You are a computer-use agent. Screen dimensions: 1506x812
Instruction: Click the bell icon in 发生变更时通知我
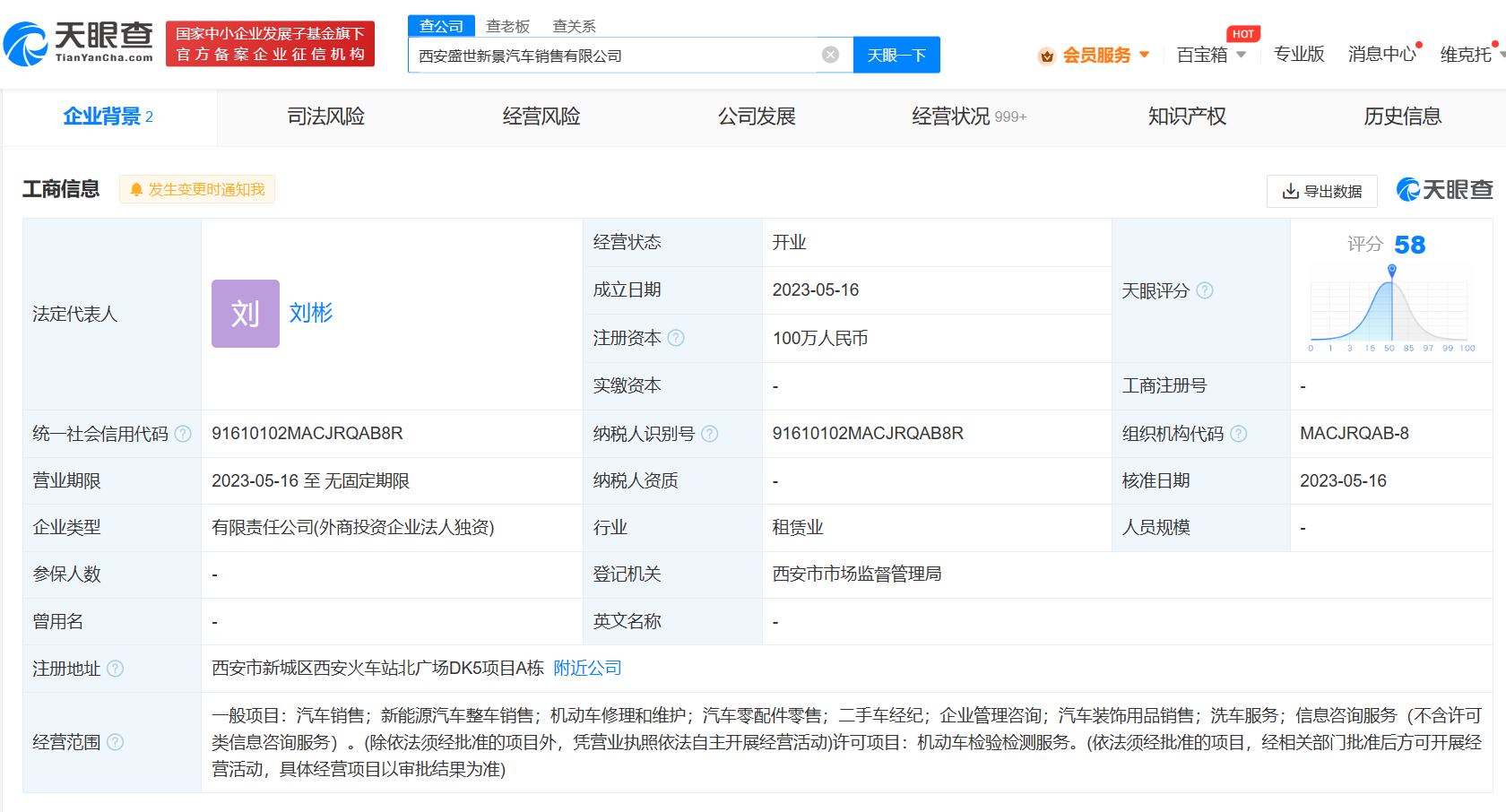(136, 190)
